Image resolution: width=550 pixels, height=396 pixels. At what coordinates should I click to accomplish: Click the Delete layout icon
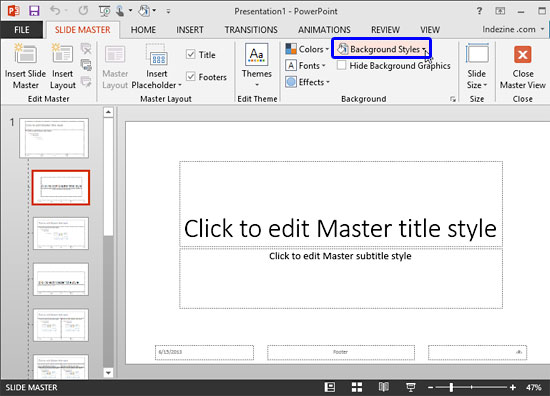coord(86,49)
